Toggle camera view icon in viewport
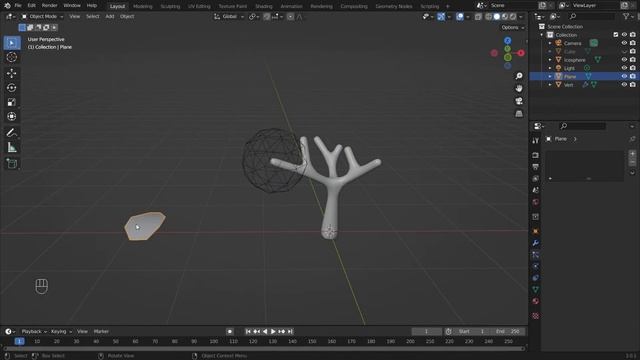The image size is (640, 360). click(x=519, y=101)
